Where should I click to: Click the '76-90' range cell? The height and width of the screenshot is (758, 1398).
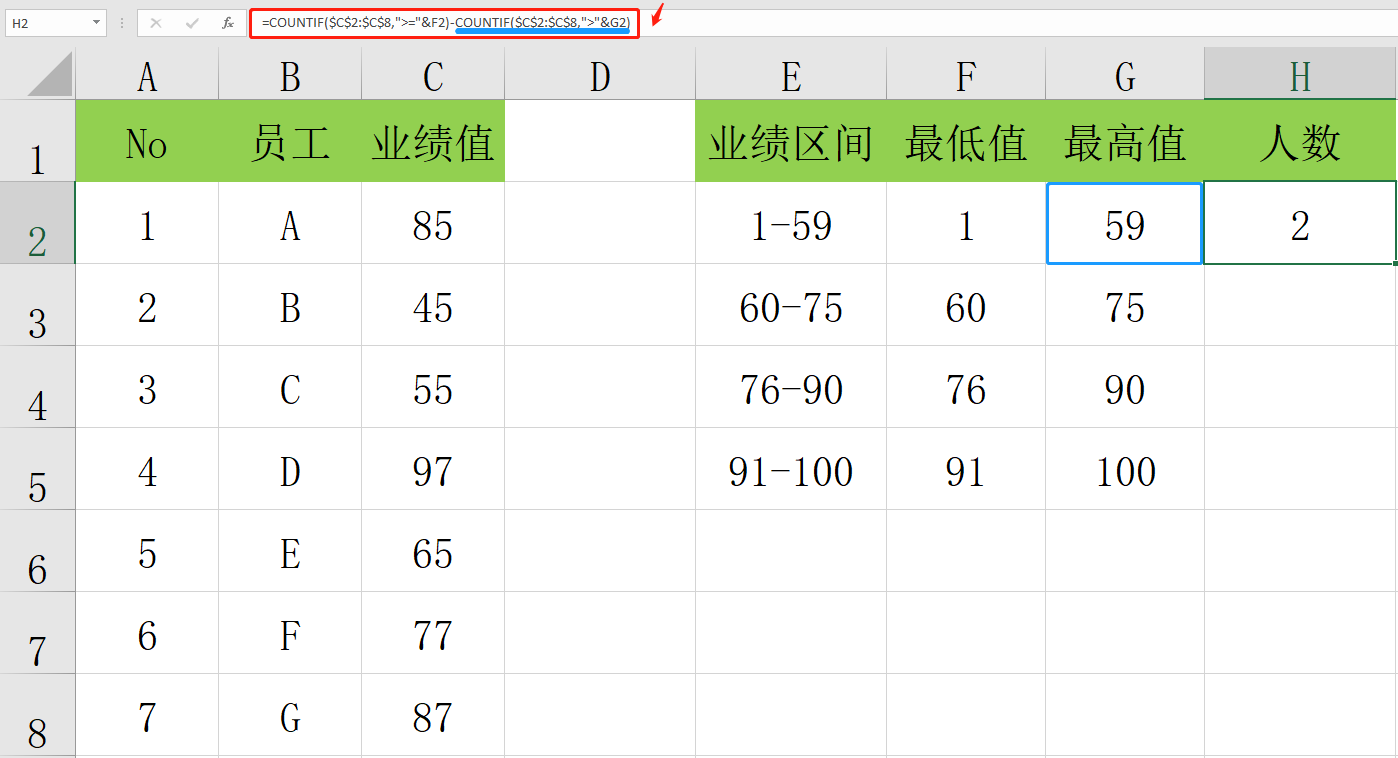791,387
